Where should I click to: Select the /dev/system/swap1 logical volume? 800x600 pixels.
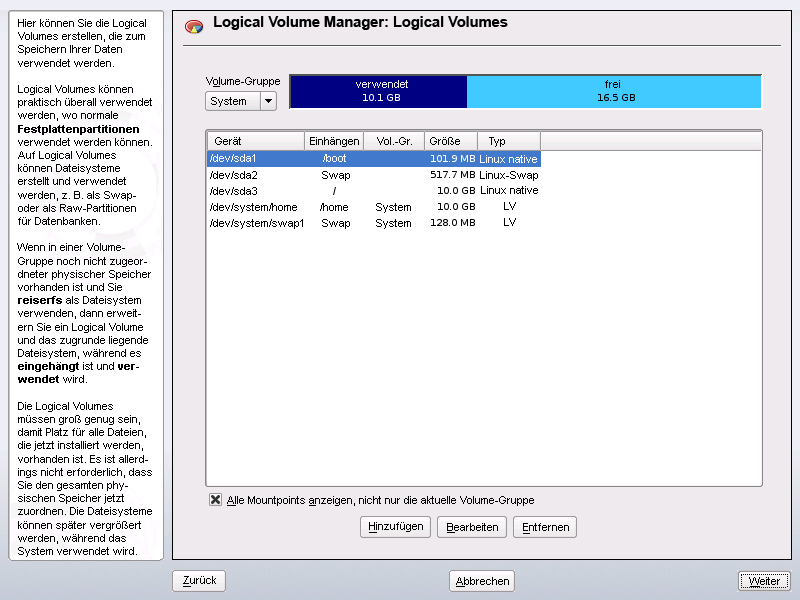pos(373,223)
